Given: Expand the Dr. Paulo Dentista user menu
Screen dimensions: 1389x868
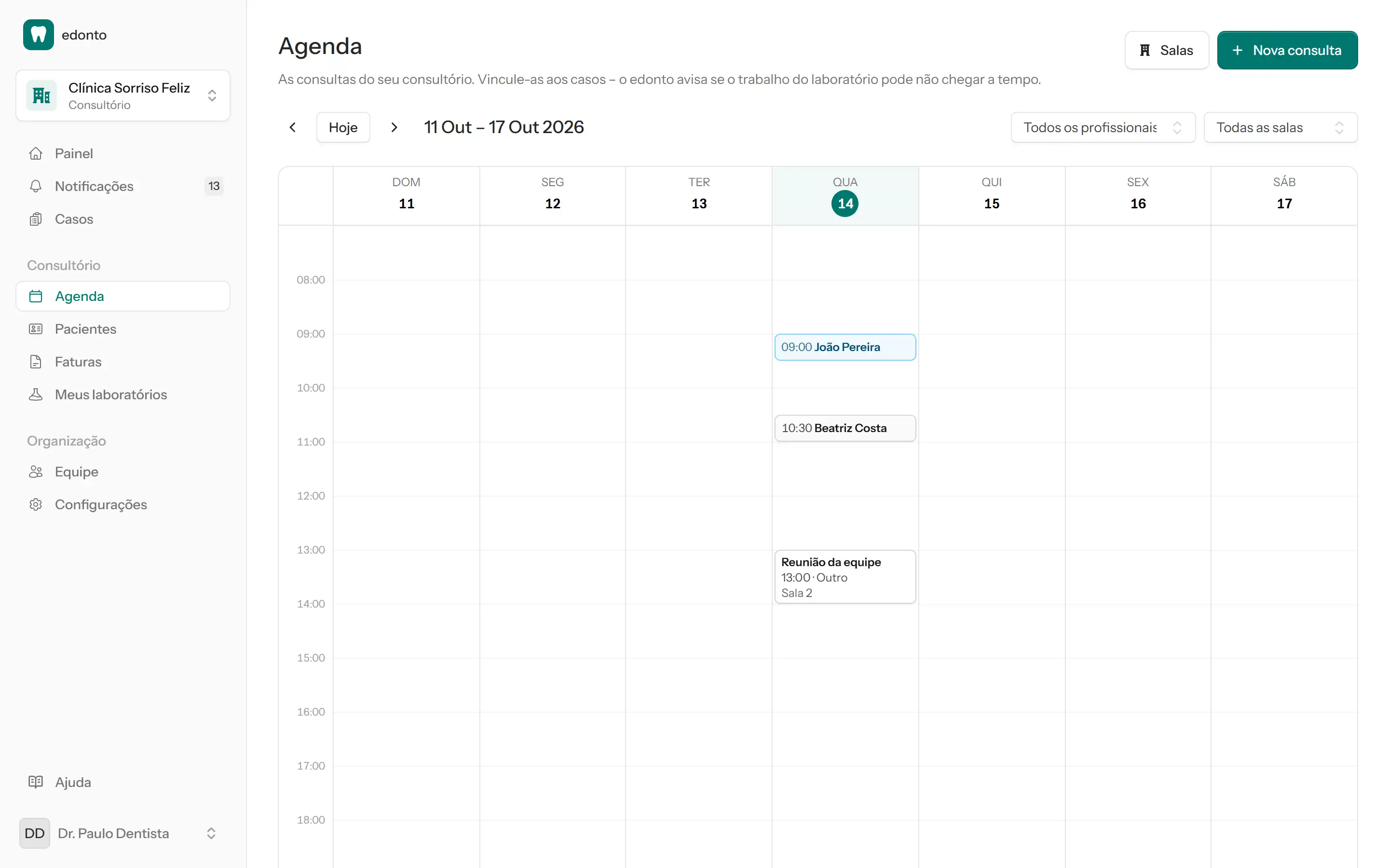Looking at the screenshot, I should coord(123,833).
